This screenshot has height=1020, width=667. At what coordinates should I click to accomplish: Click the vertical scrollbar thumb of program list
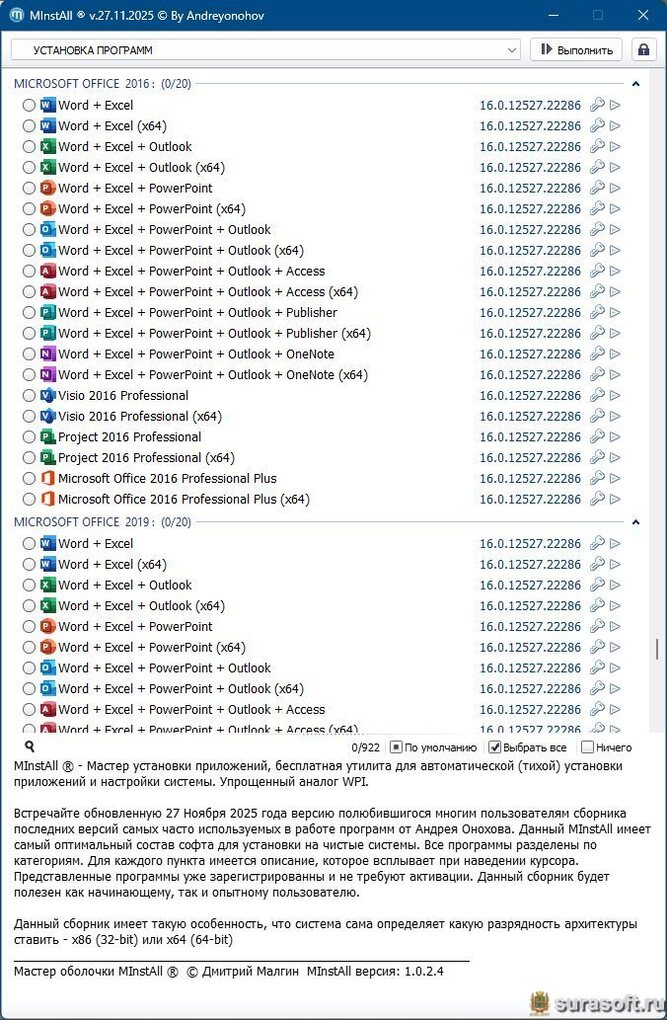[x=659, y=650]
